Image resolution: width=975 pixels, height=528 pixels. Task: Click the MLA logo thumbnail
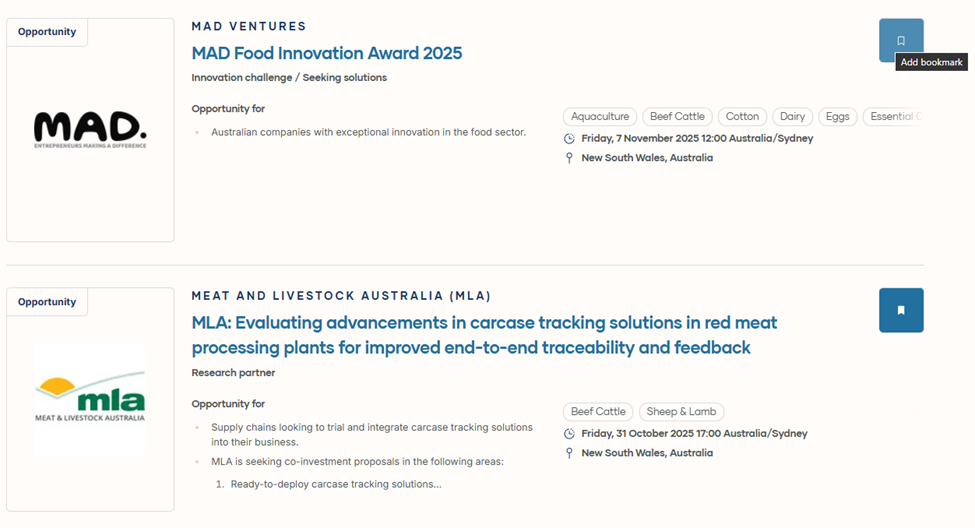pos(90,398)
